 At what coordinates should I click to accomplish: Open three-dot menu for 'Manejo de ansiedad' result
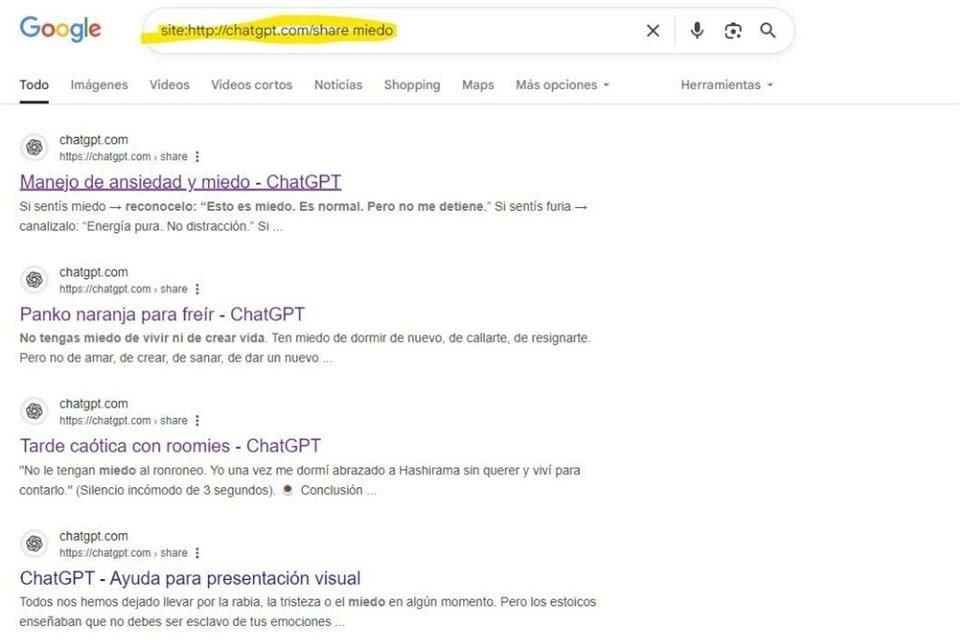coord(197,157)
